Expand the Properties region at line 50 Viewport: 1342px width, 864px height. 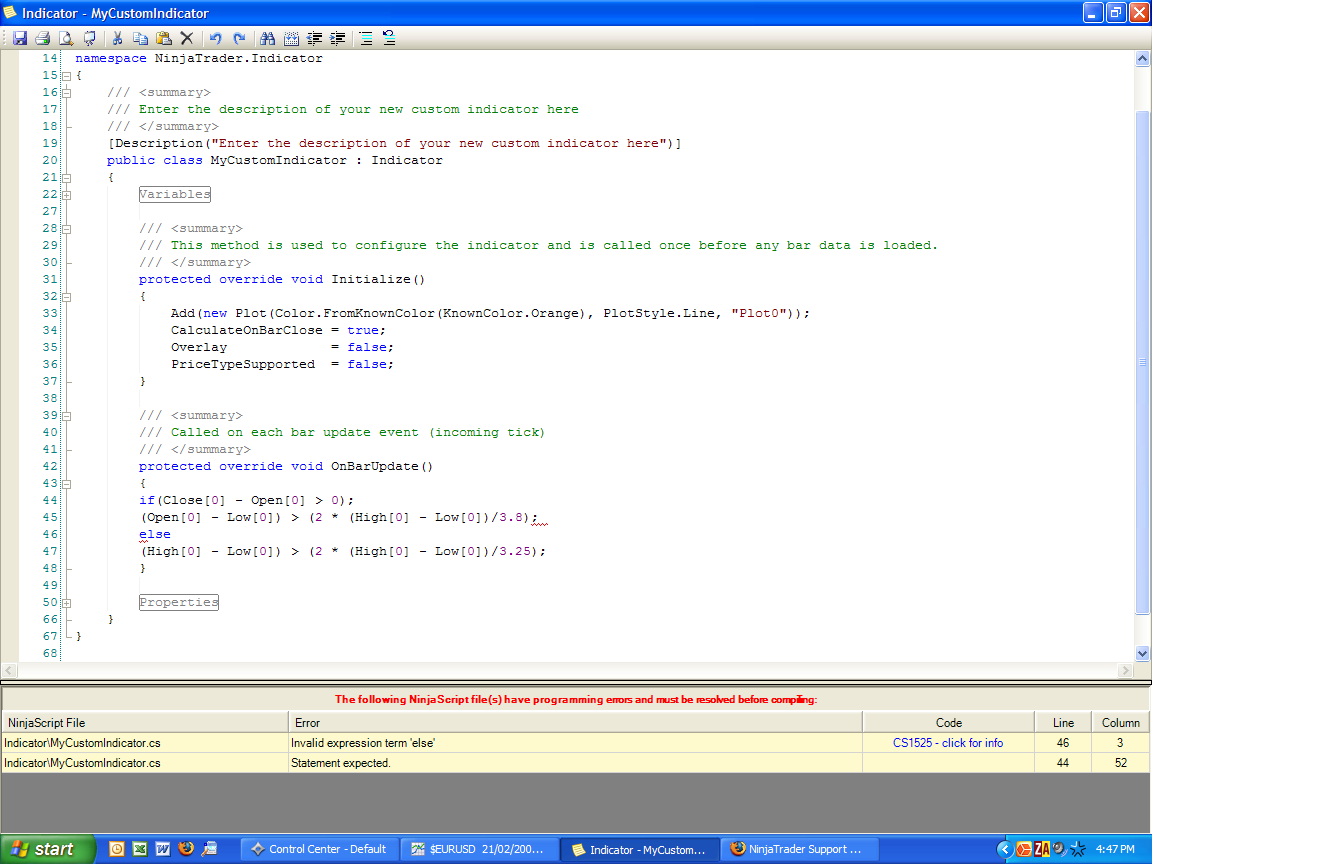point(66,603)
